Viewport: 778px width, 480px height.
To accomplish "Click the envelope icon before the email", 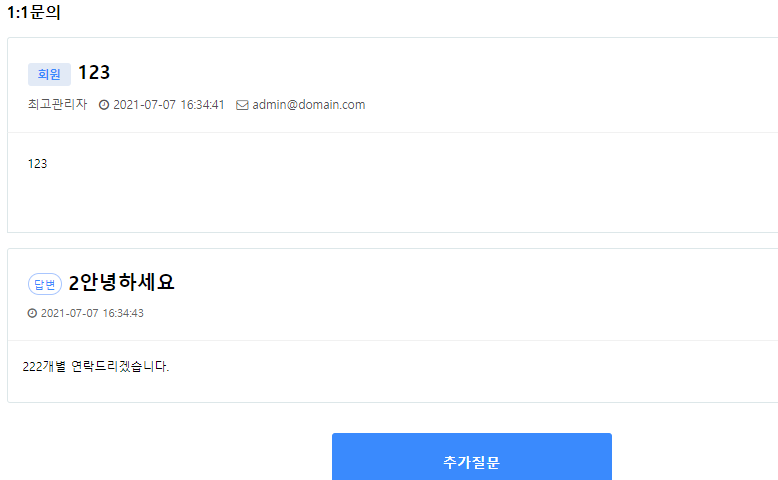I will (242, 105).
